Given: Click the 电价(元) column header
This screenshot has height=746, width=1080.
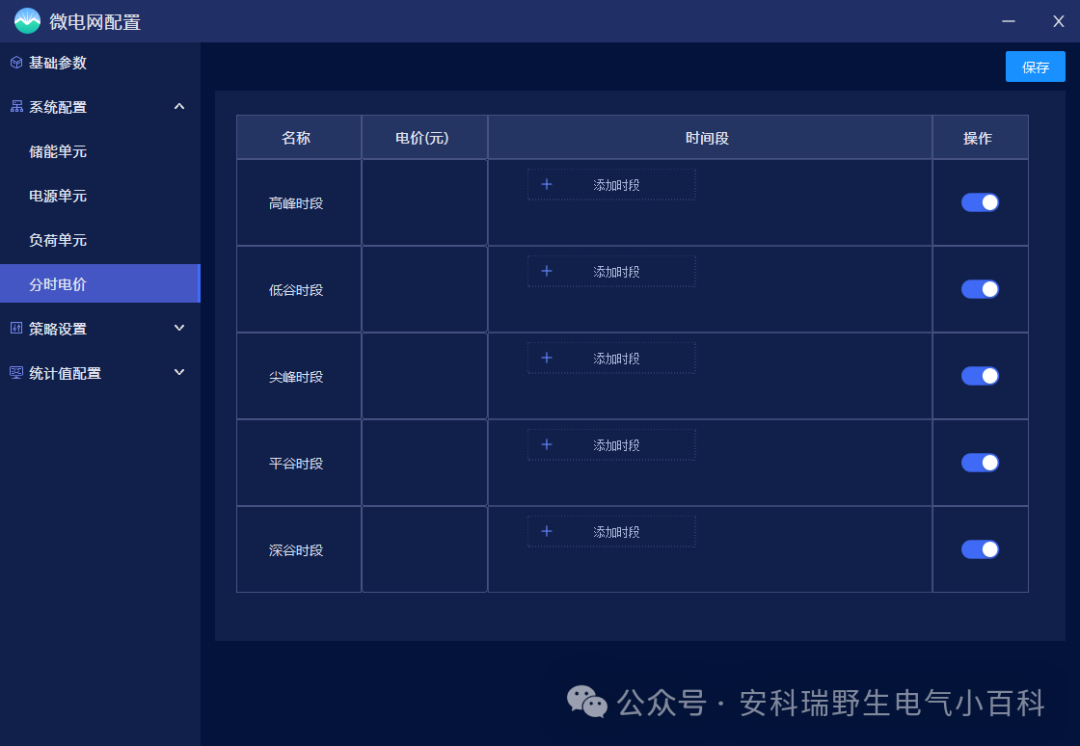Looking at the screenshot, I should [x=424, y=138].
